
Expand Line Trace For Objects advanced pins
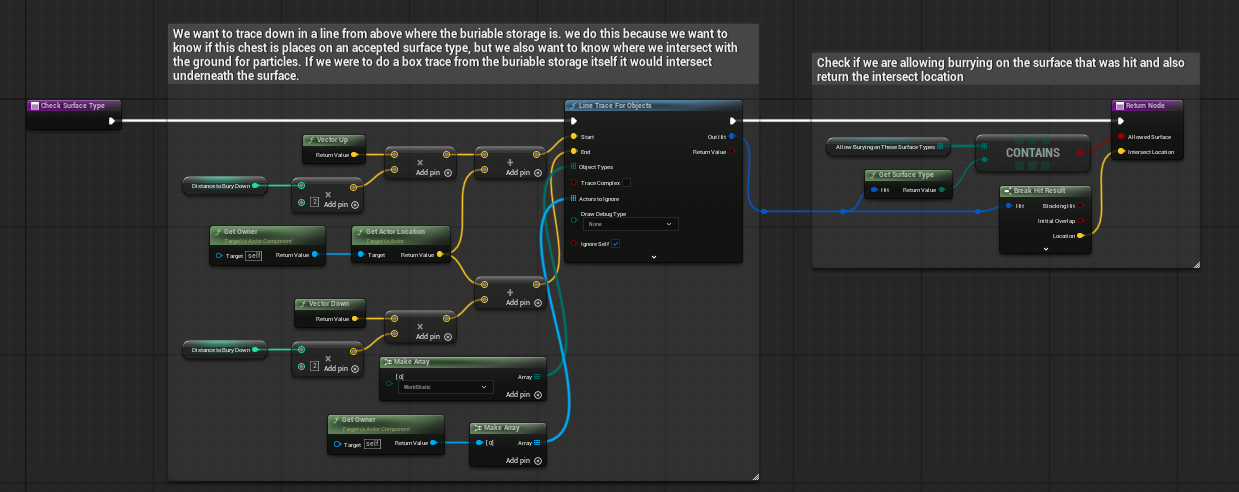tap(653, 257)
